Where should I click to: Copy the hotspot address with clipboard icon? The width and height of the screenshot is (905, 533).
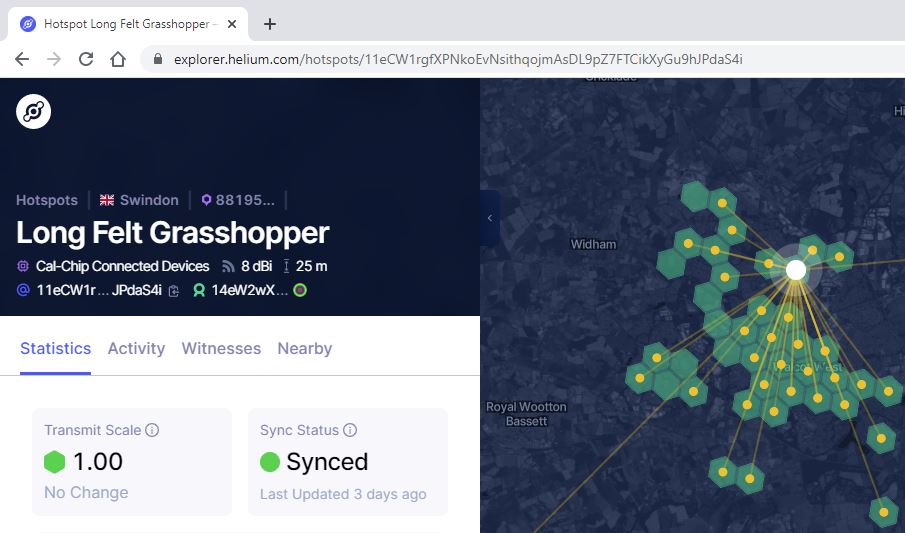[x=174, y=291]
